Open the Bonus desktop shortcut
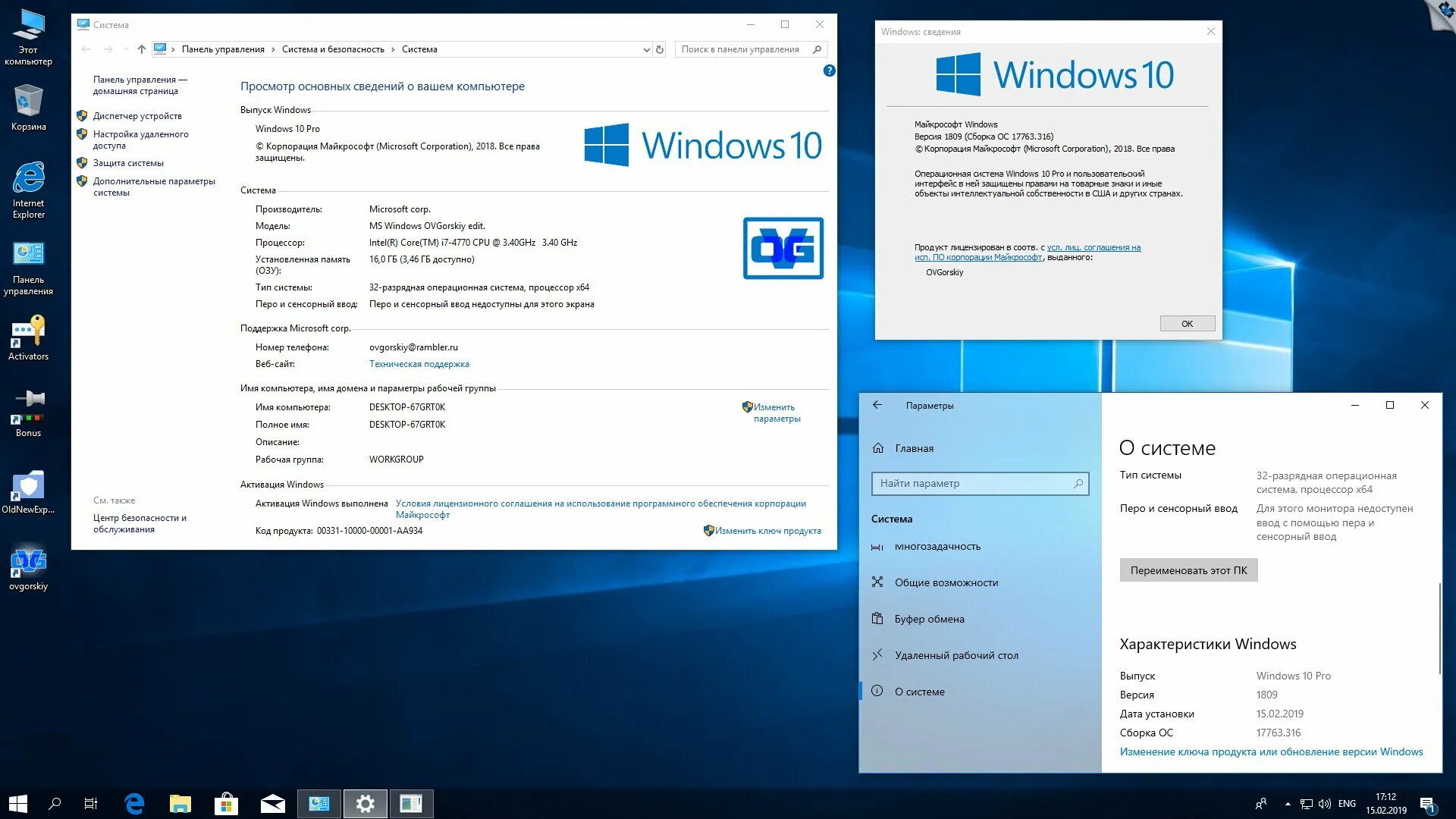Screen dimensions: 1456x819 [28, 414]
